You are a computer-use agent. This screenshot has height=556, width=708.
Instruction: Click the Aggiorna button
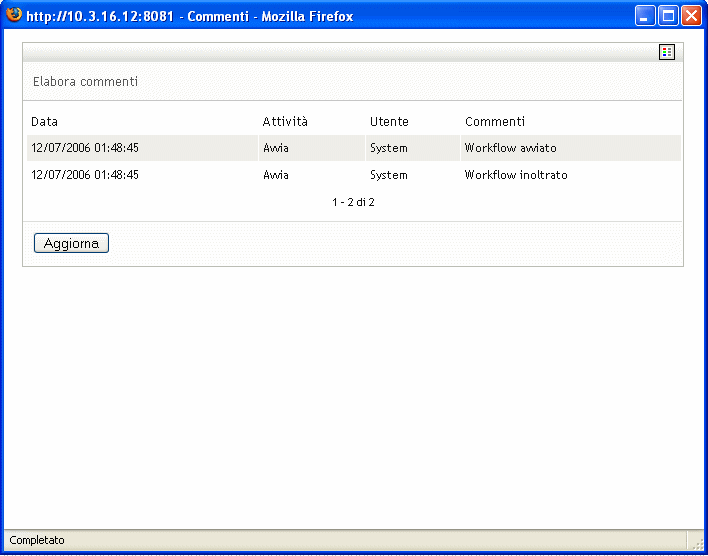pyautogui.click(x=71, y=243)
